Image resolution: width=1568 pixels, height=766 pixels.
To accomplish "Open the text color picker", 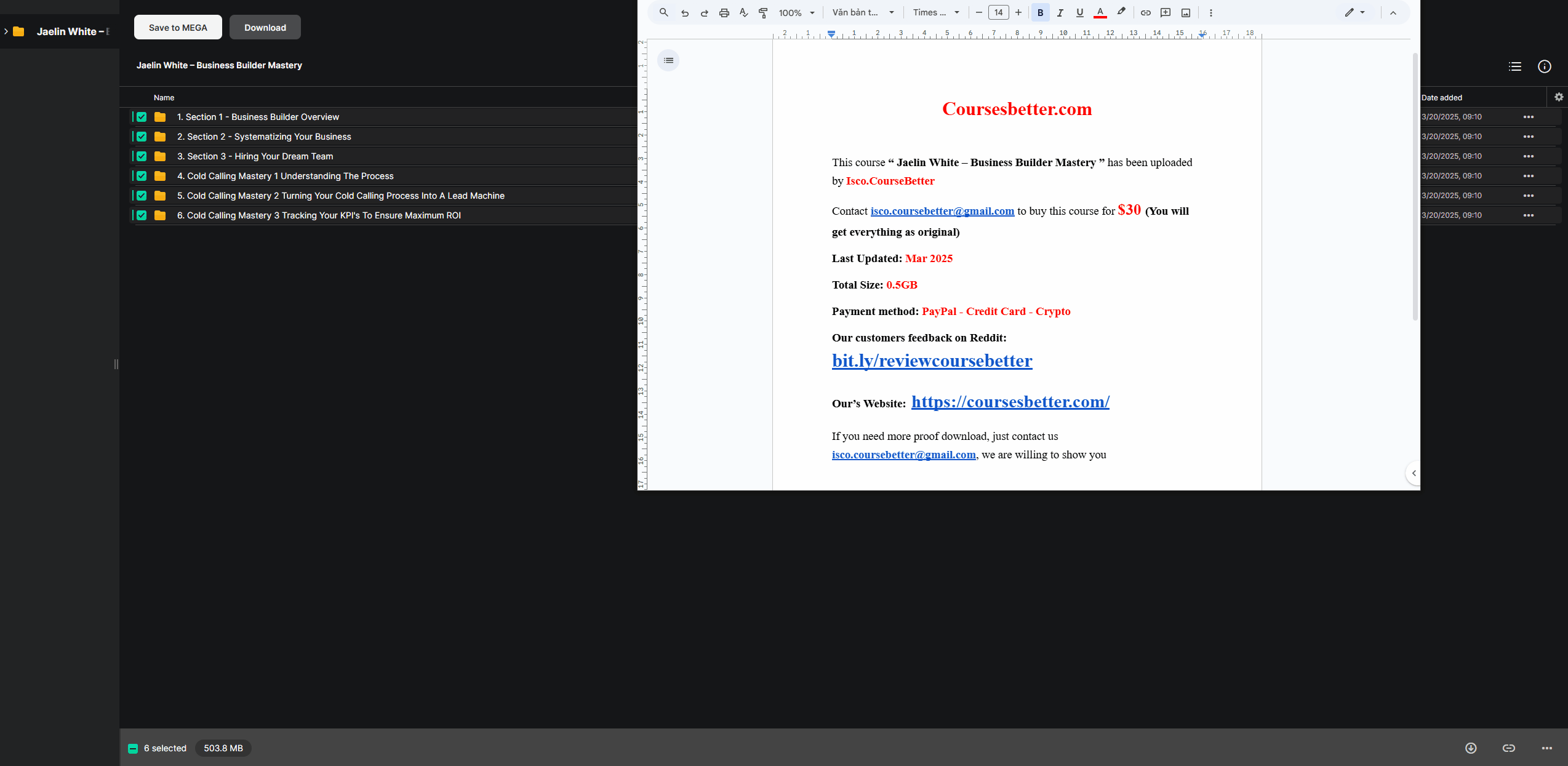I will (1100, 12).
